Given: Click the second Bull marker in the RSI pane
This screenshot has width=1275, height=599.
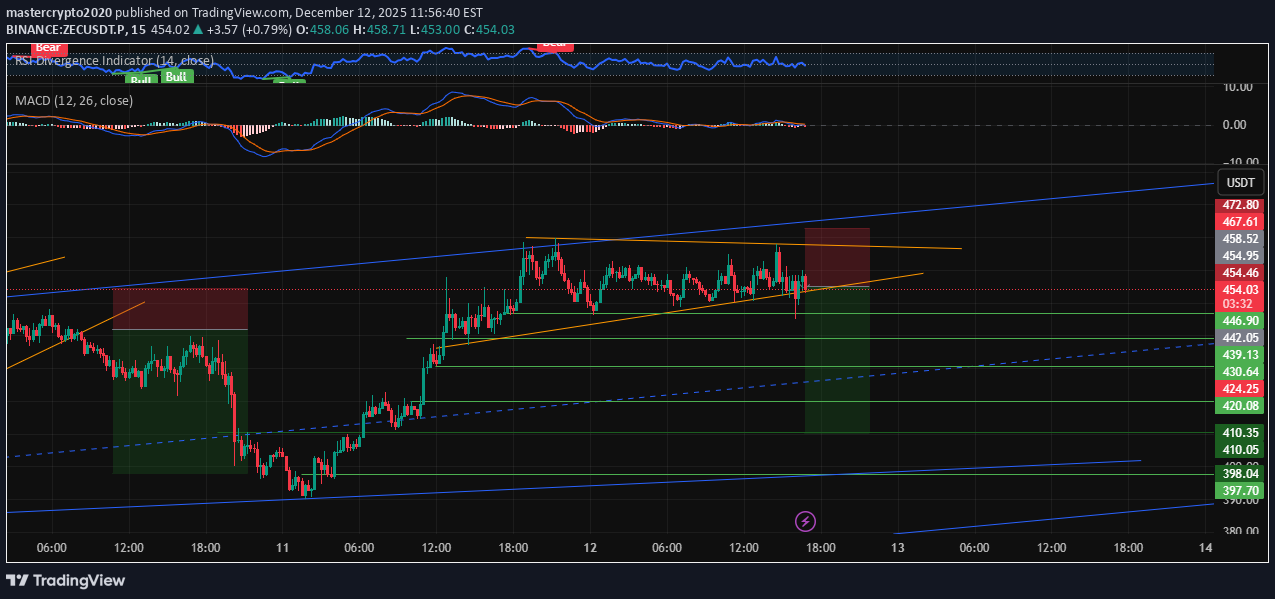Looking at the screenshot, I should pyautogui.click(x=176, y=76).
